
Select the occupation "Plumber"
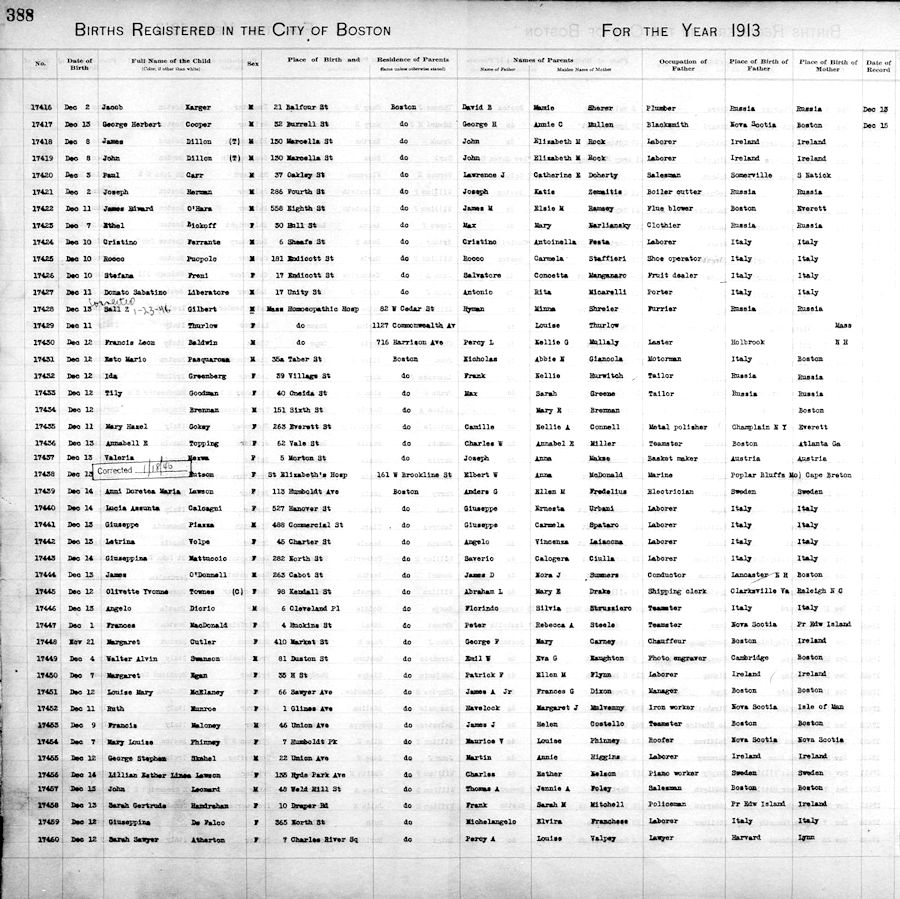pos(661,108)
